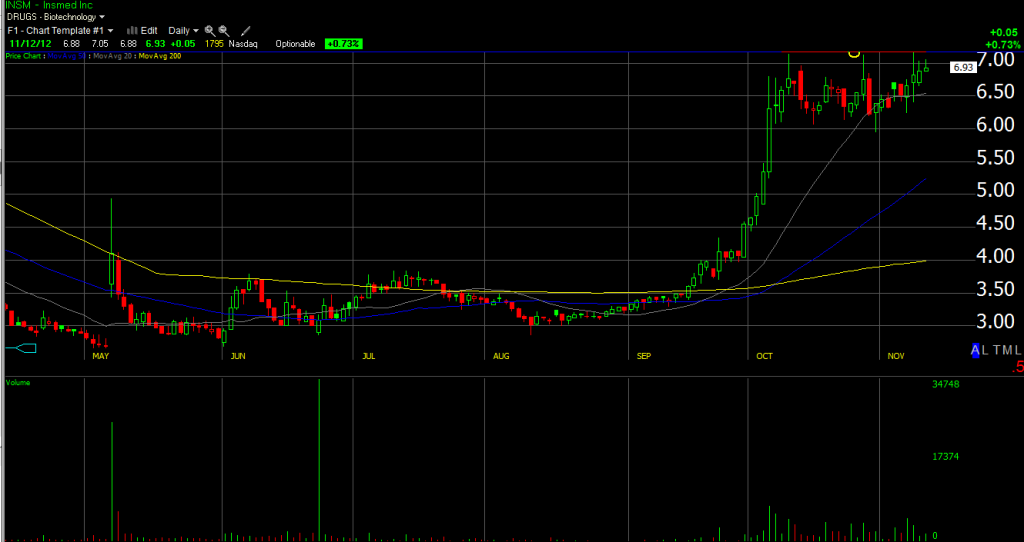
Task: Click the Optionable label
Action: click(x=295, y=44)
